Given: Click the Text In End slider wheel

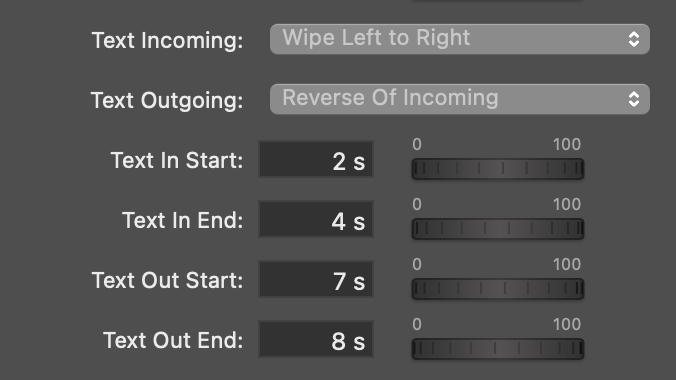Looking at the screenshot, I should (x=498, y=229).
